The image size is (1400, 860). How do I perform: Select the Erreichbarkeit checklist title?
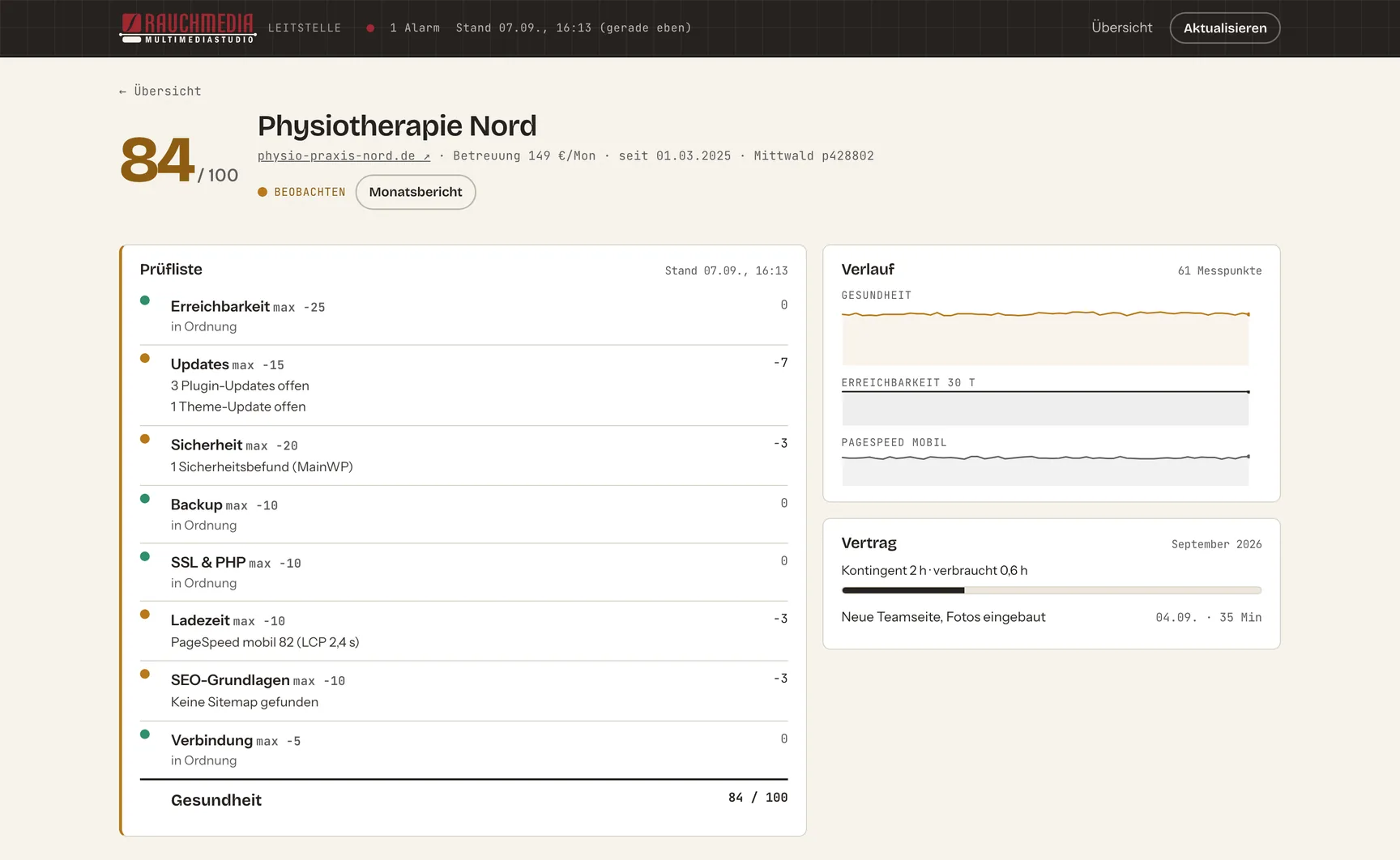pos(220,306)
